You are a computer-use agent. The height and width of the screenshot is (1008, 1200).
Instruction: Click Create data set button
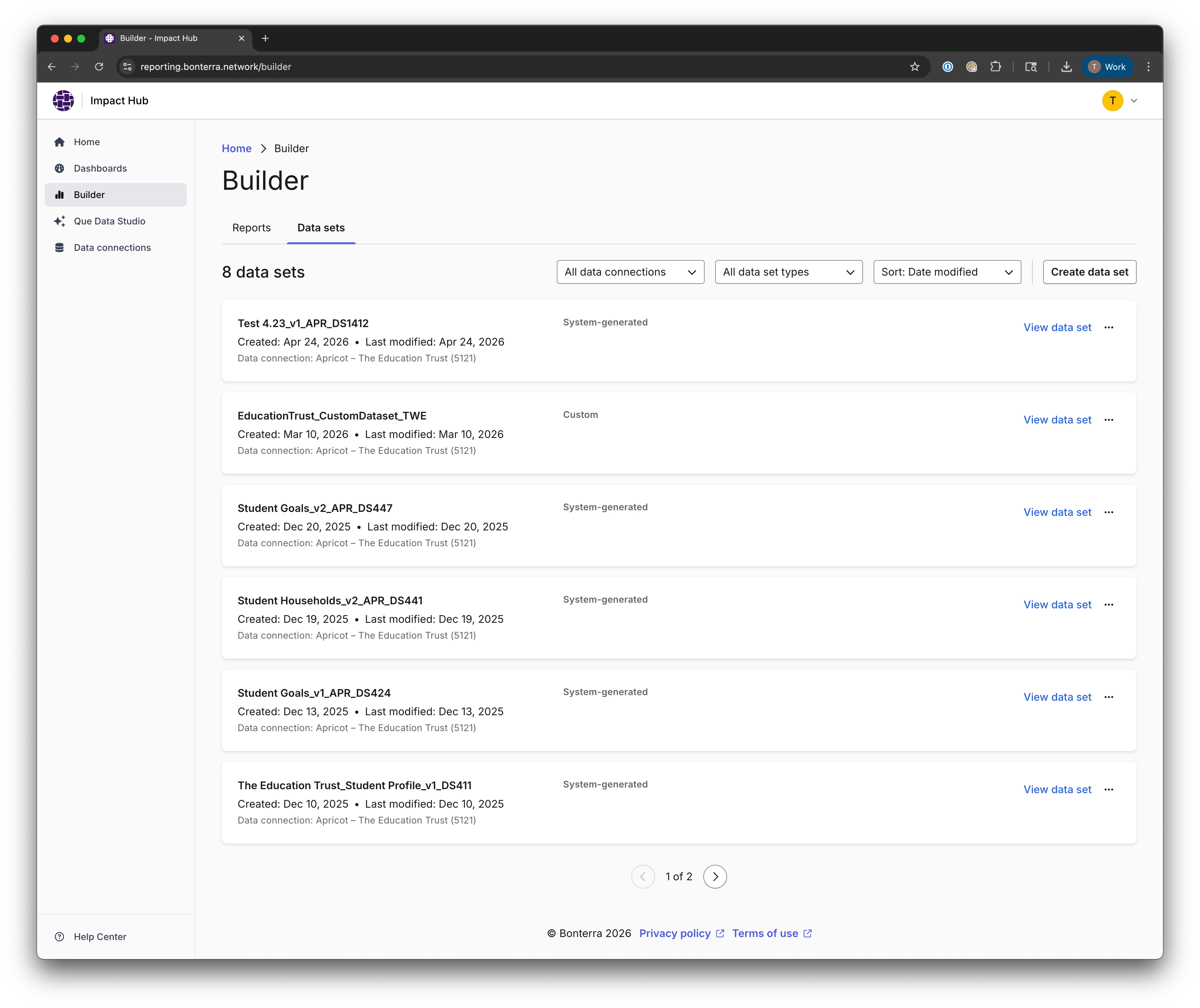pos(1089,272)
